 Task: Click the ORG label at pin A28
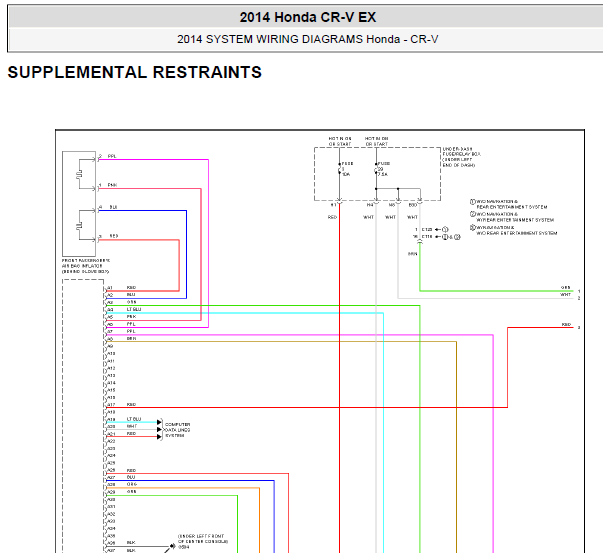132,485
